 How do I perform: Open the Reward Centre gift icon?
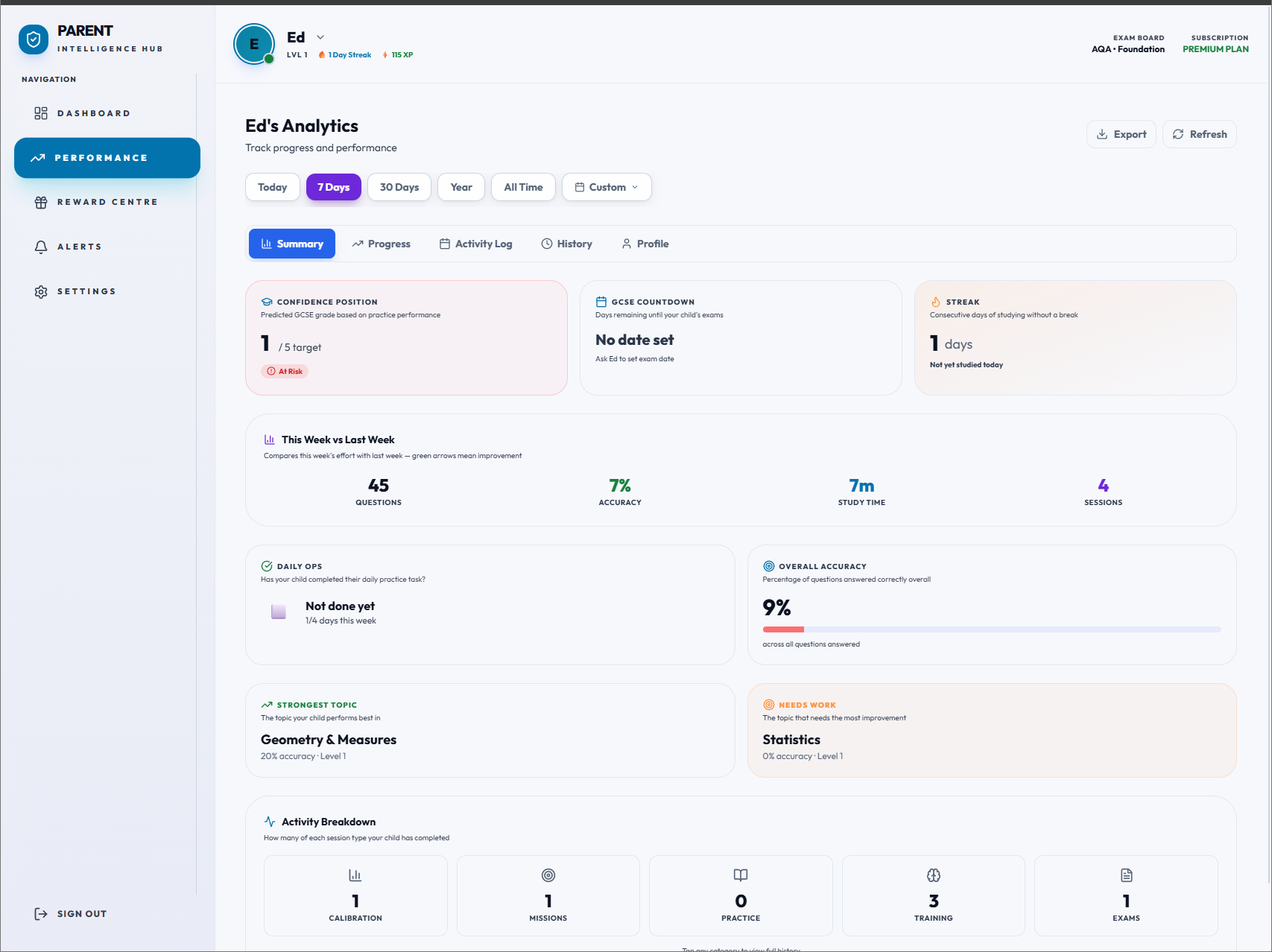pyautogui.click(x=41, y=202)
